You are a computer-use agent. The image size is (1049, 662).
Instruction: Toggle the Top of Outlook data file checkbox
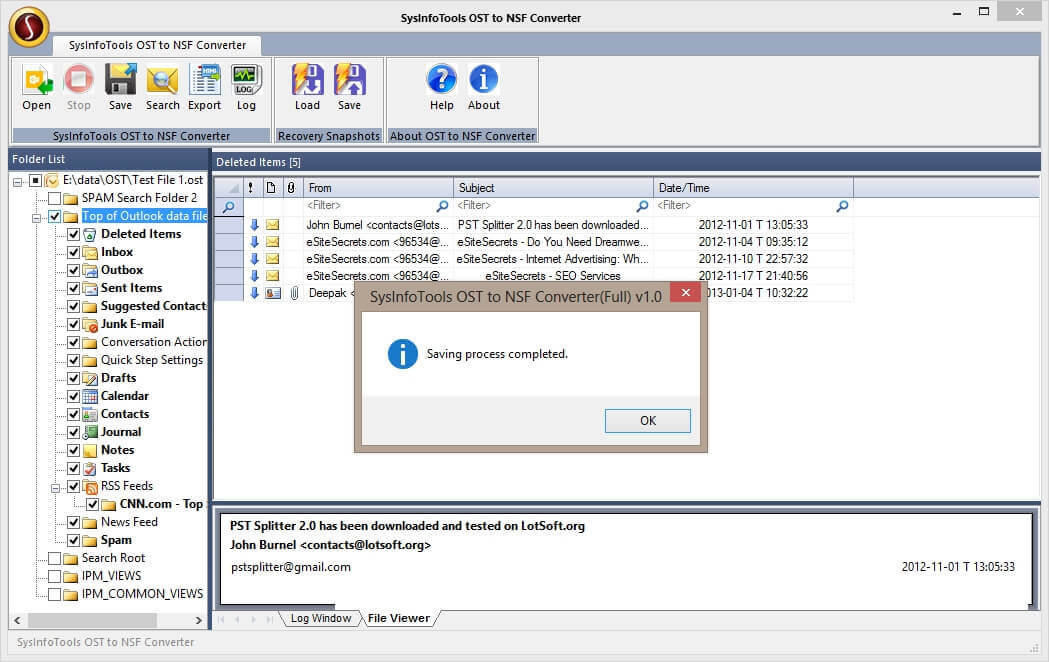click(55, 217)
